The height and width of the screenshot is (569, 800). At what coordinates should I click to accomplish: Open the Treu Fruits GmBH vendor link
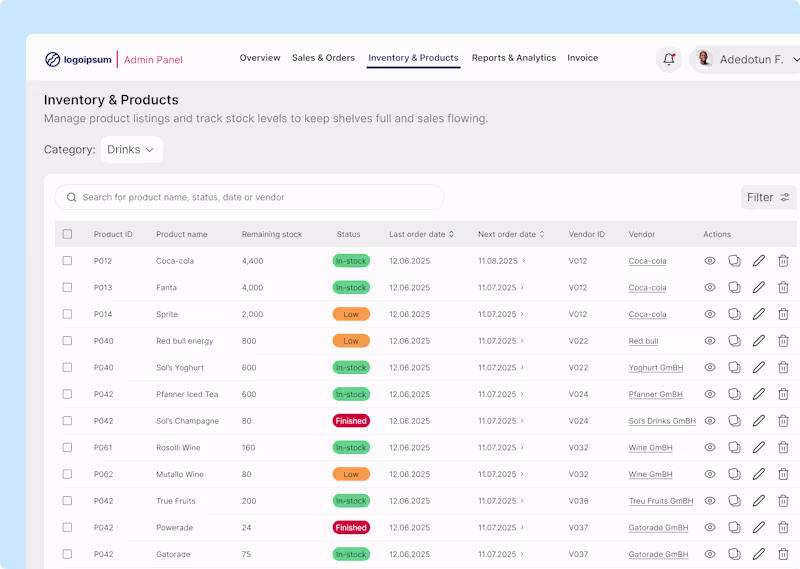click(x=661, y=501)
